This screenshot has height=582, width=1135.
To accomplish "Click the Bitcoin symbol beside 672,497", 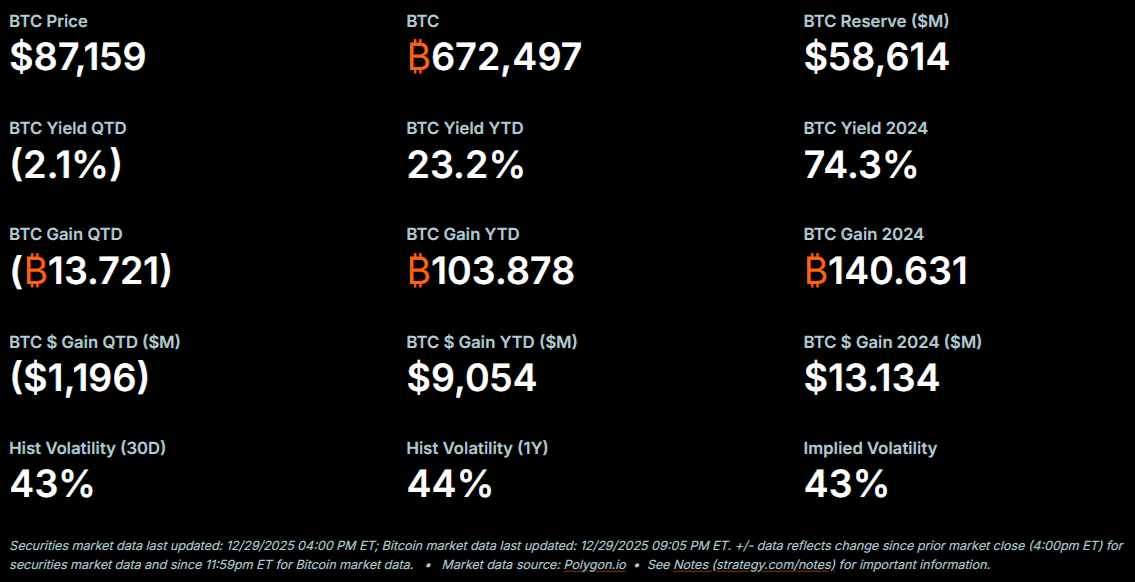I will [419, 57].
